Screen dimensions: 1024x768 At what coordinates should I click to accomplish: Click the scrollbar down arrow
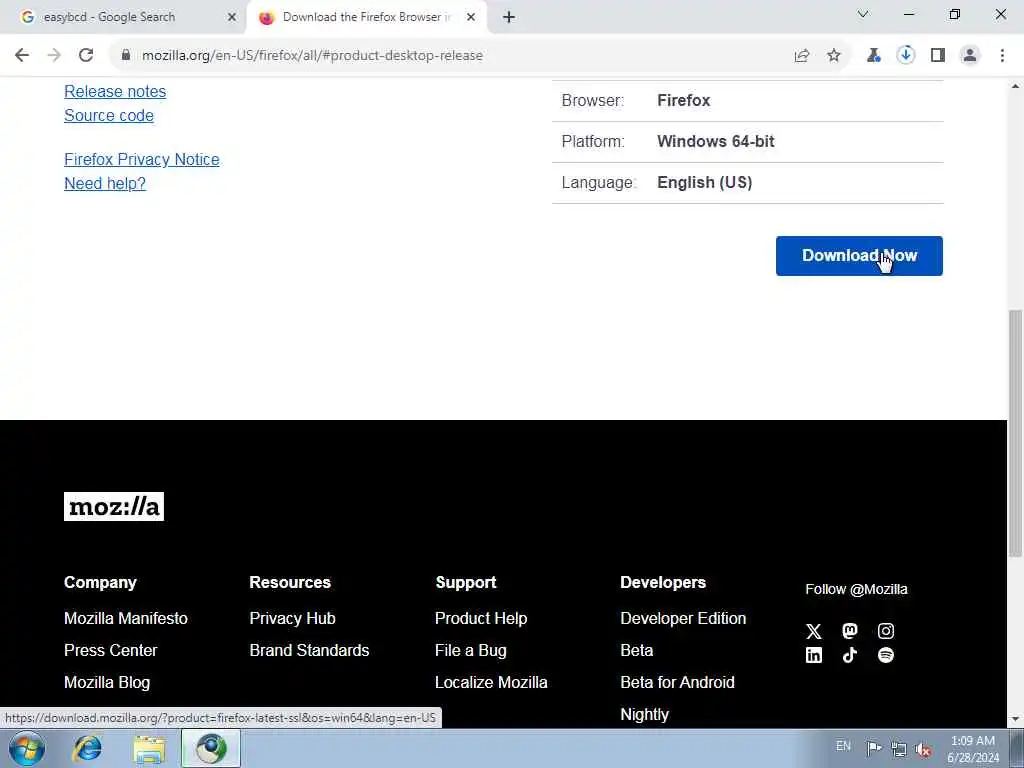1016,720
